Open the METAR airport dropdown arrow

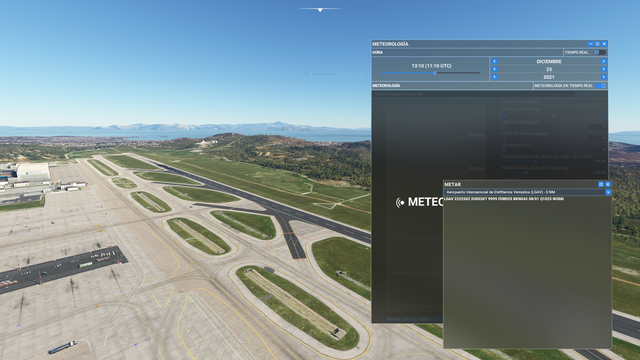[x=608, y=192]
